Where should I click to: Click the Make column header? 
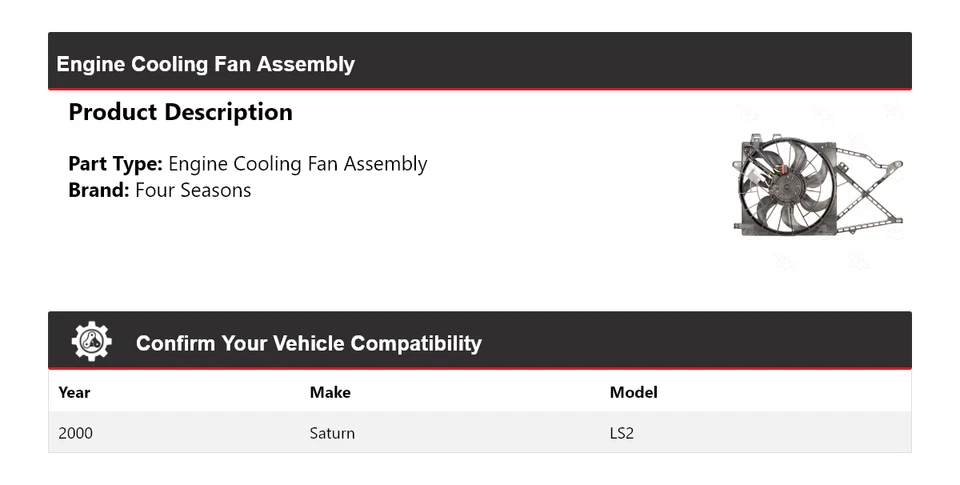tap(330, 392)
